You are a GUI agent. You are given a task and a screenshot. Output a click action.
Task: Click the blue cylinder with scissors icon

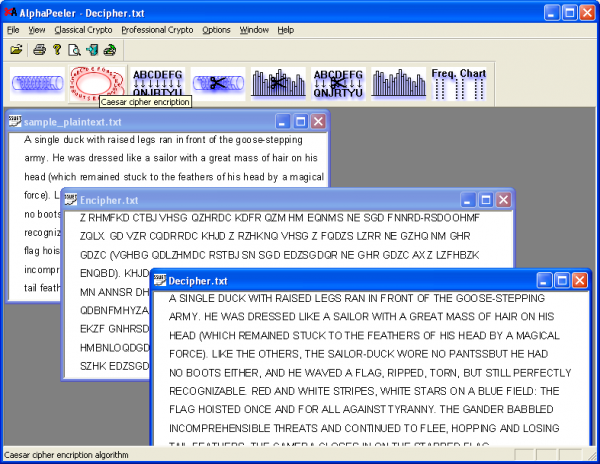[218, 83]
